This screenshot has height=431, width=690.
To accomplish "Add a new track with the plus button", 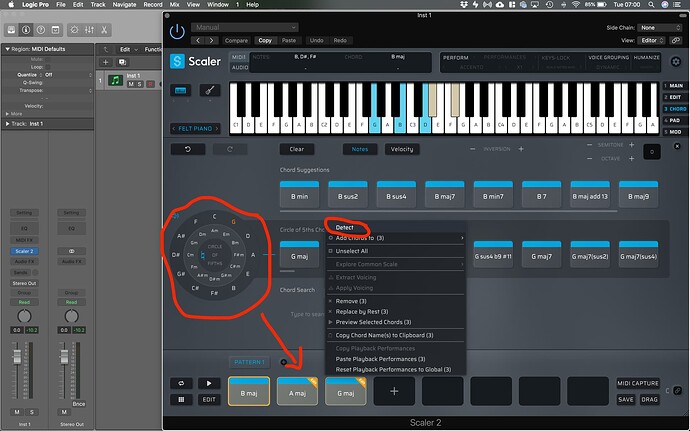I will click(x=105, y=62).
